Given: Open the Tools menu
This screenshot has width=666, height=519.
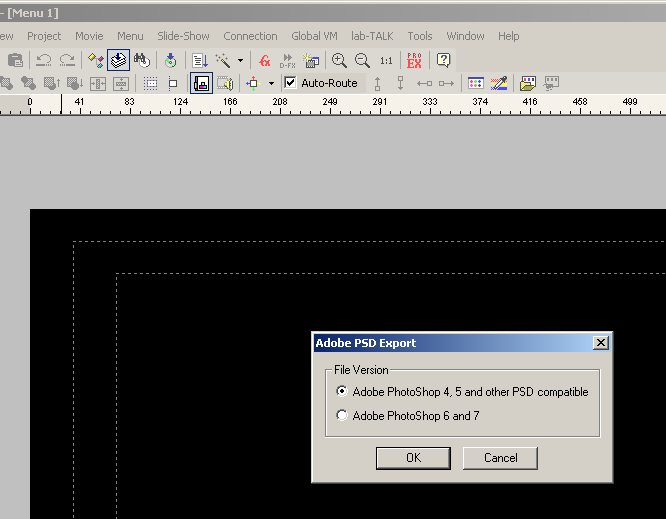Looking at the screenshot, I should pyautogui.click(x=420, y=36).
